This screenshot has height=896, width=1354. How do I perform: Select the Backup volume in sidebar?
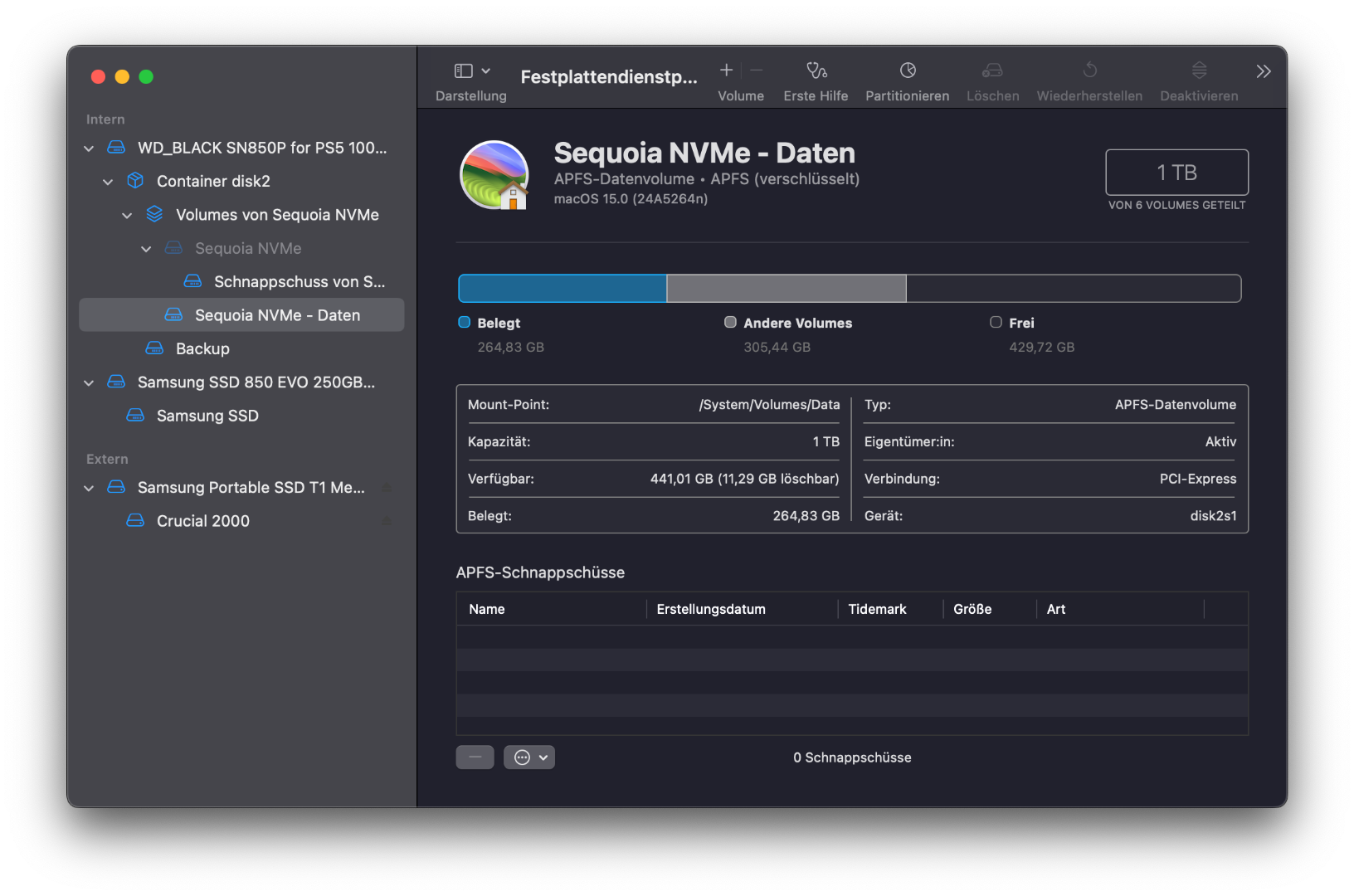[202, 349]
